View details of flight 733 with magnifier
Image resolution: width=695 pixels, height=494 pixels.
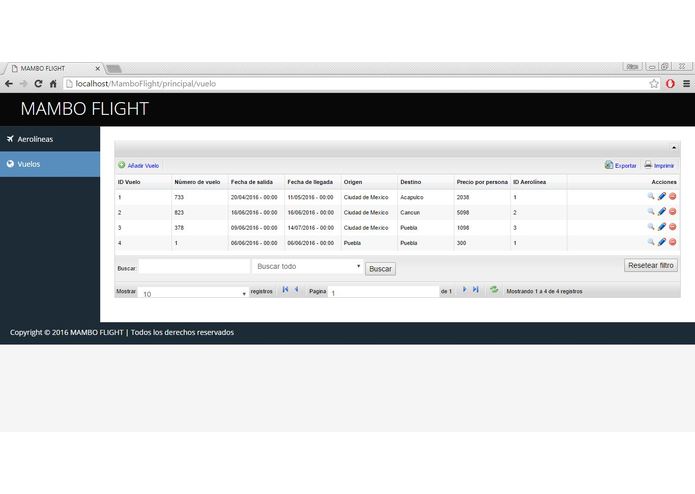pyautogui.click(x=651, y=196)
